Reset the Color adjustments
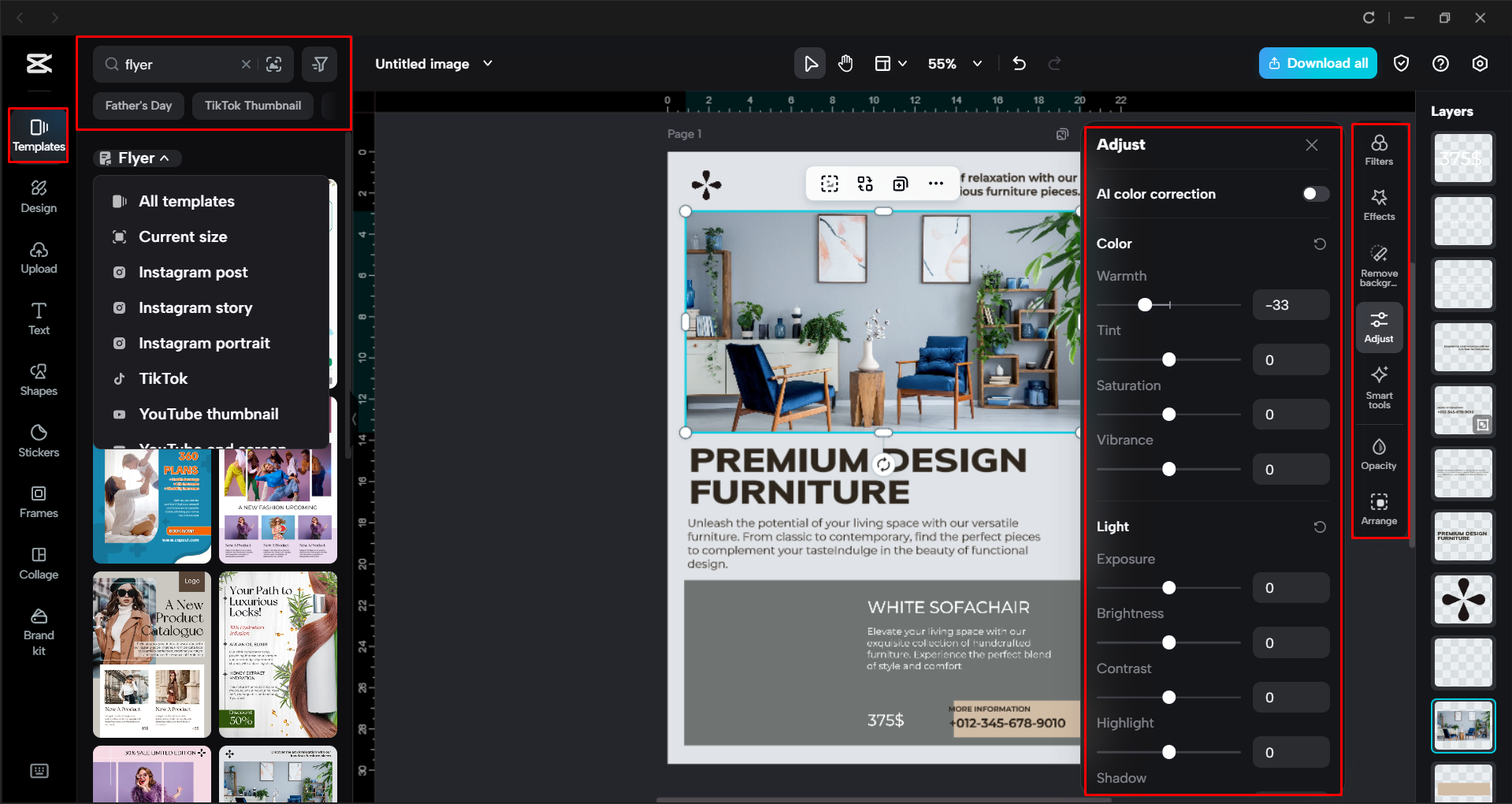Screen dimensions: 1512x804 tap(1320, 244)
